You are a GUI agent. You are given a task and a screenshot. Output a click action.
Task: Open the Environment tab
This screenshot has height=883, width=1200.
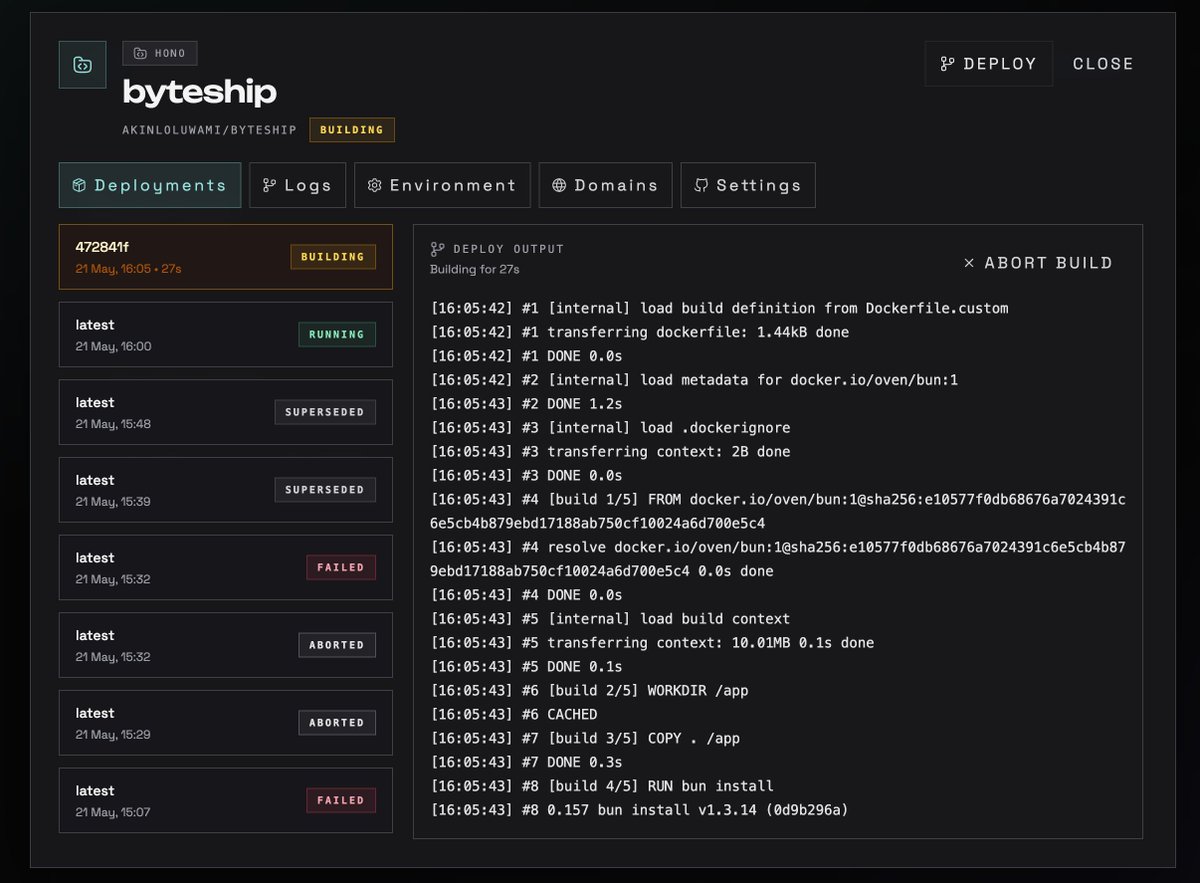click(x=442, y=185)
